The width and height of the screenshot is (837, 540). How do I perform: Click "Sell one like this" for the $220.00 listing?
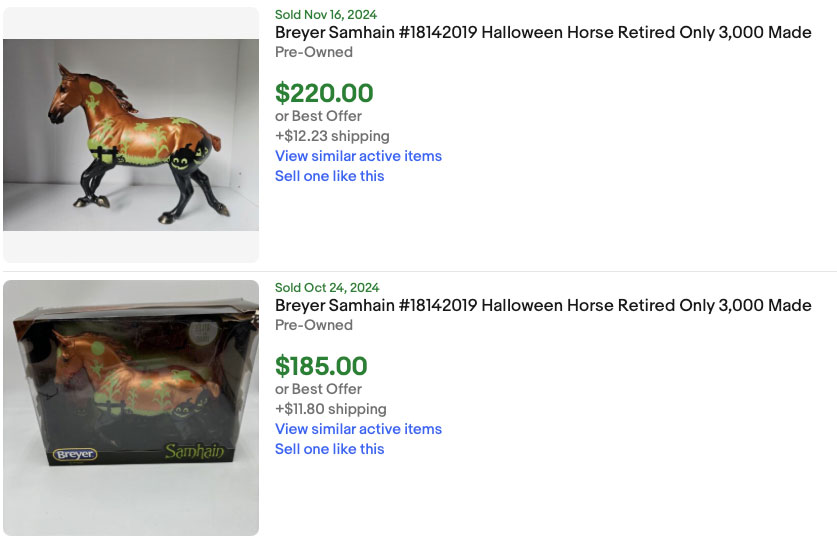coord(329,176)
